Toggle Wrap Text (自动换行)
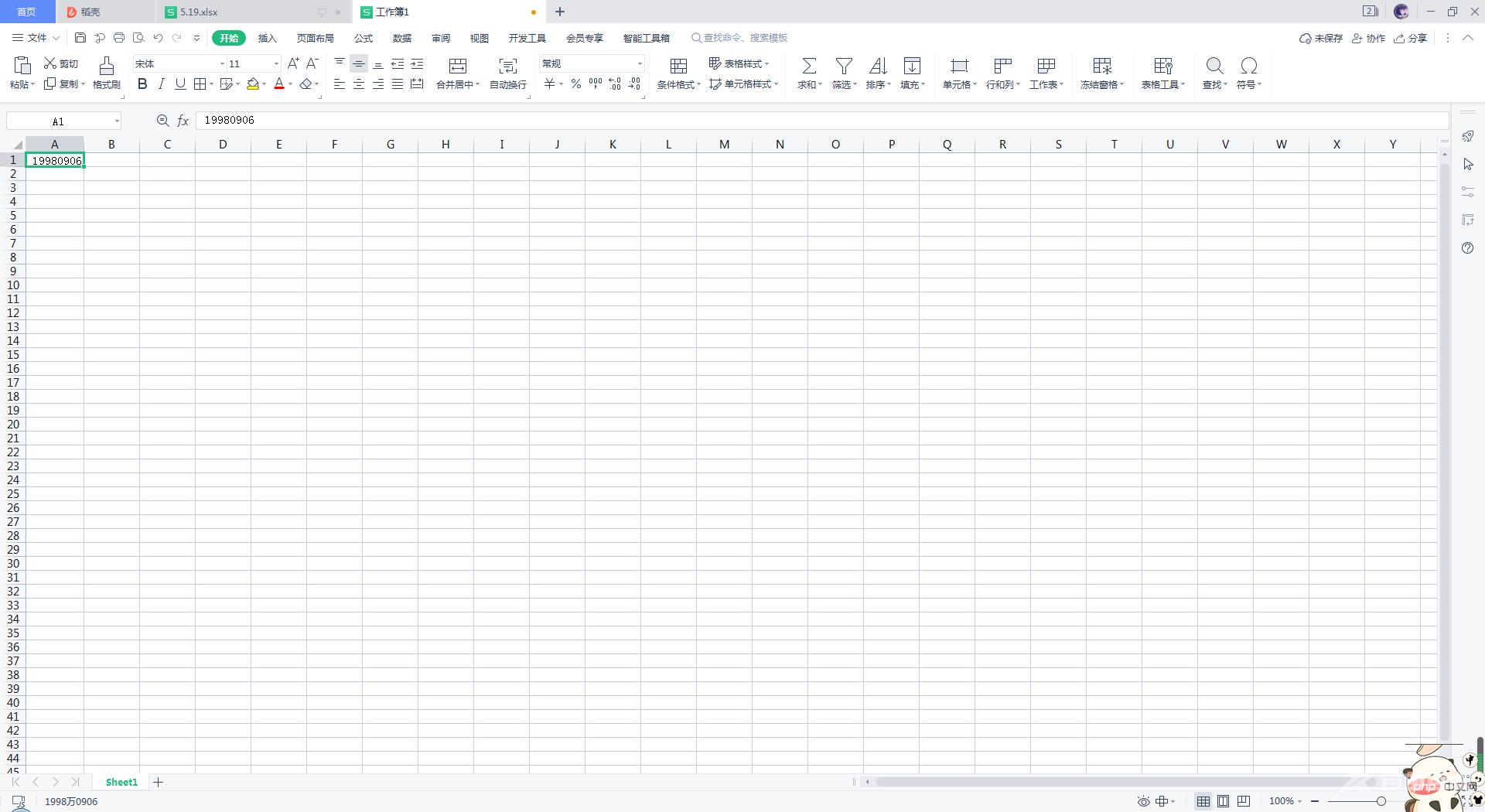 (507, 67)
